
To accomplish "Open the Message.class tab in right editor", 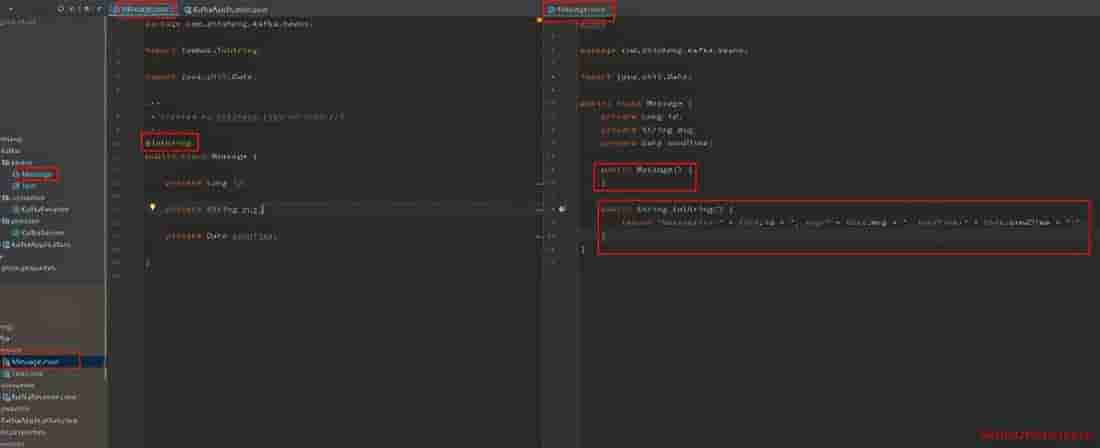I will [x=579, y=11].
